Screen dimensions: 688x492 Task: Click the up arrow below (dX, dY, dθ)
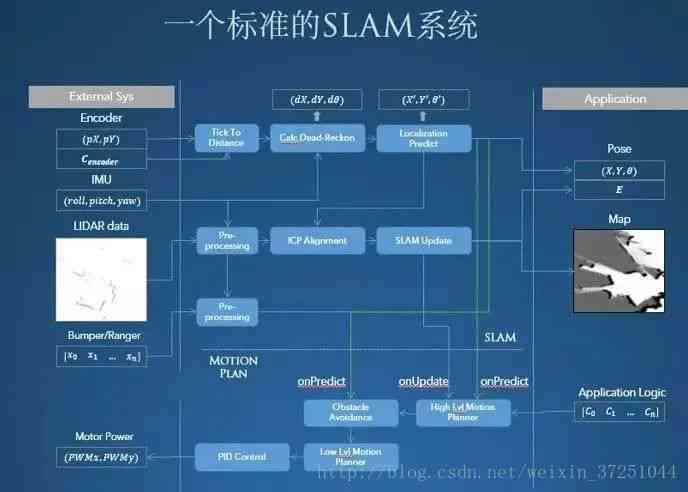point(317,116)
